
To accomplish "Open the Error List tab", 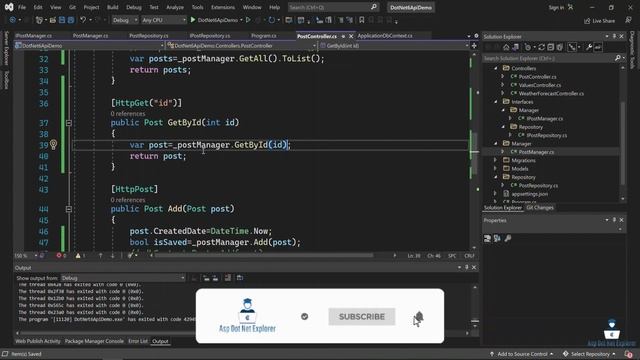I will tap(138, 341).
